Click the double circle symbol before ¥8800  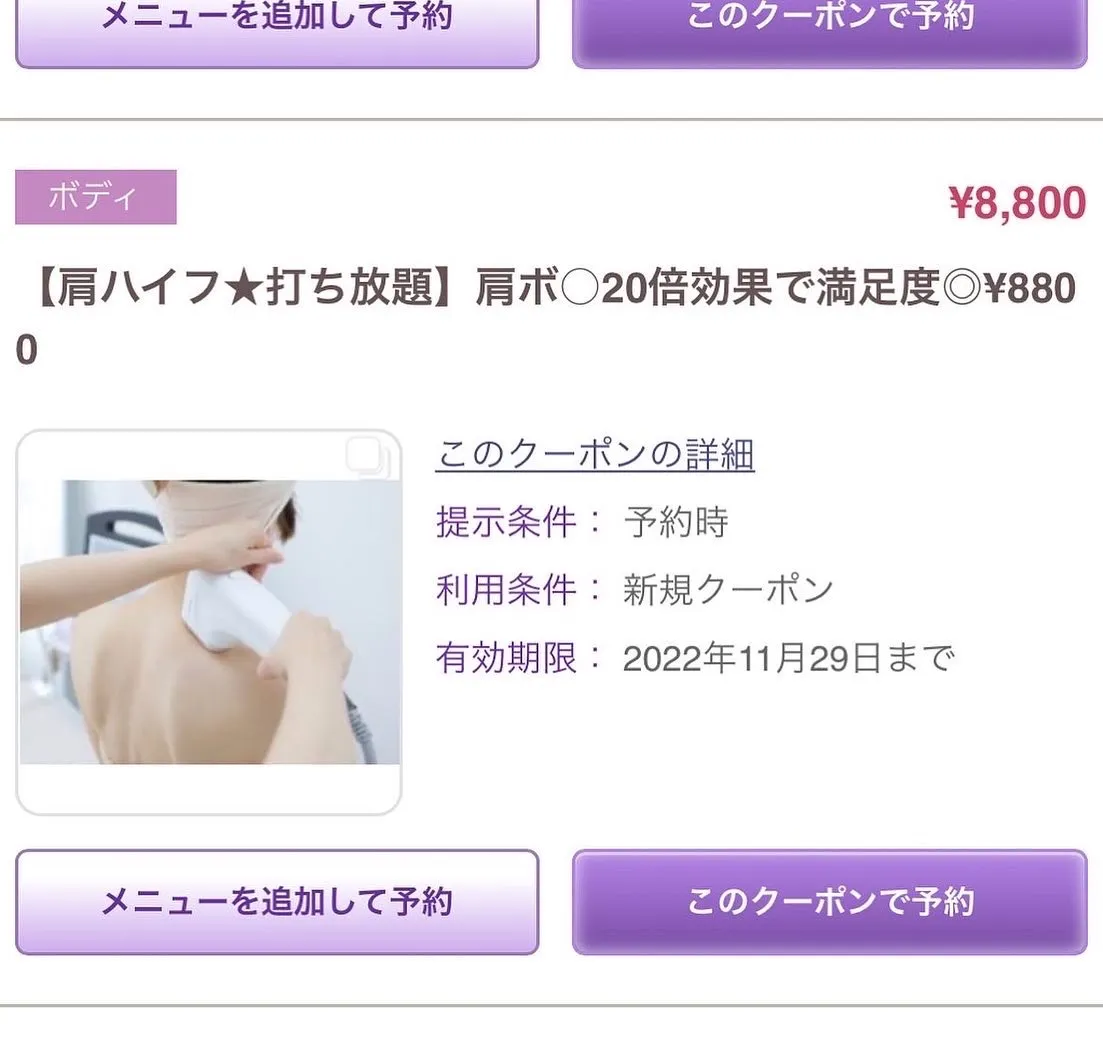point(961,288)
